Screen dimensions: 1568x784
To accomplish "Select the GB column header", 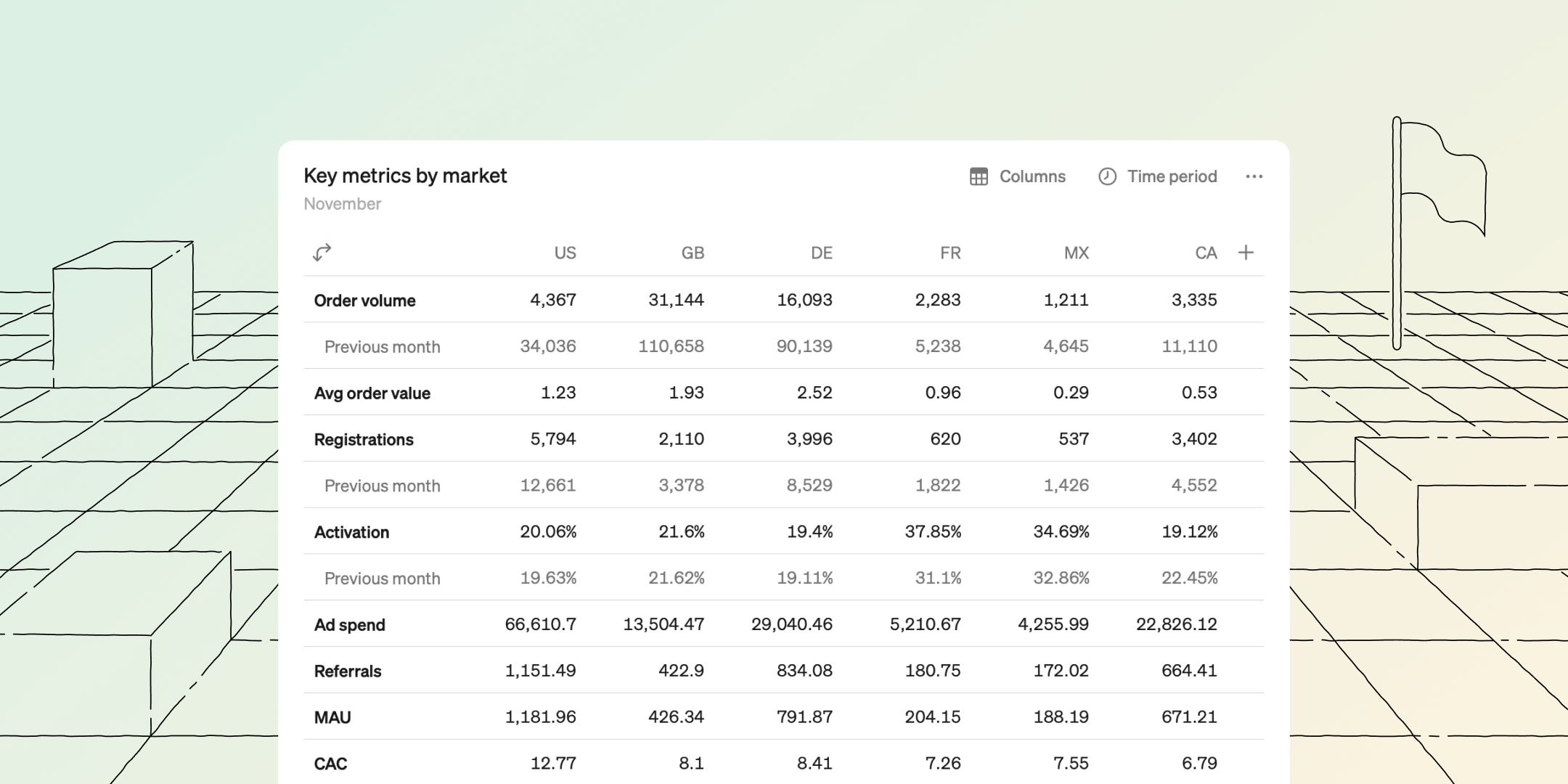I will click(693, 253).
